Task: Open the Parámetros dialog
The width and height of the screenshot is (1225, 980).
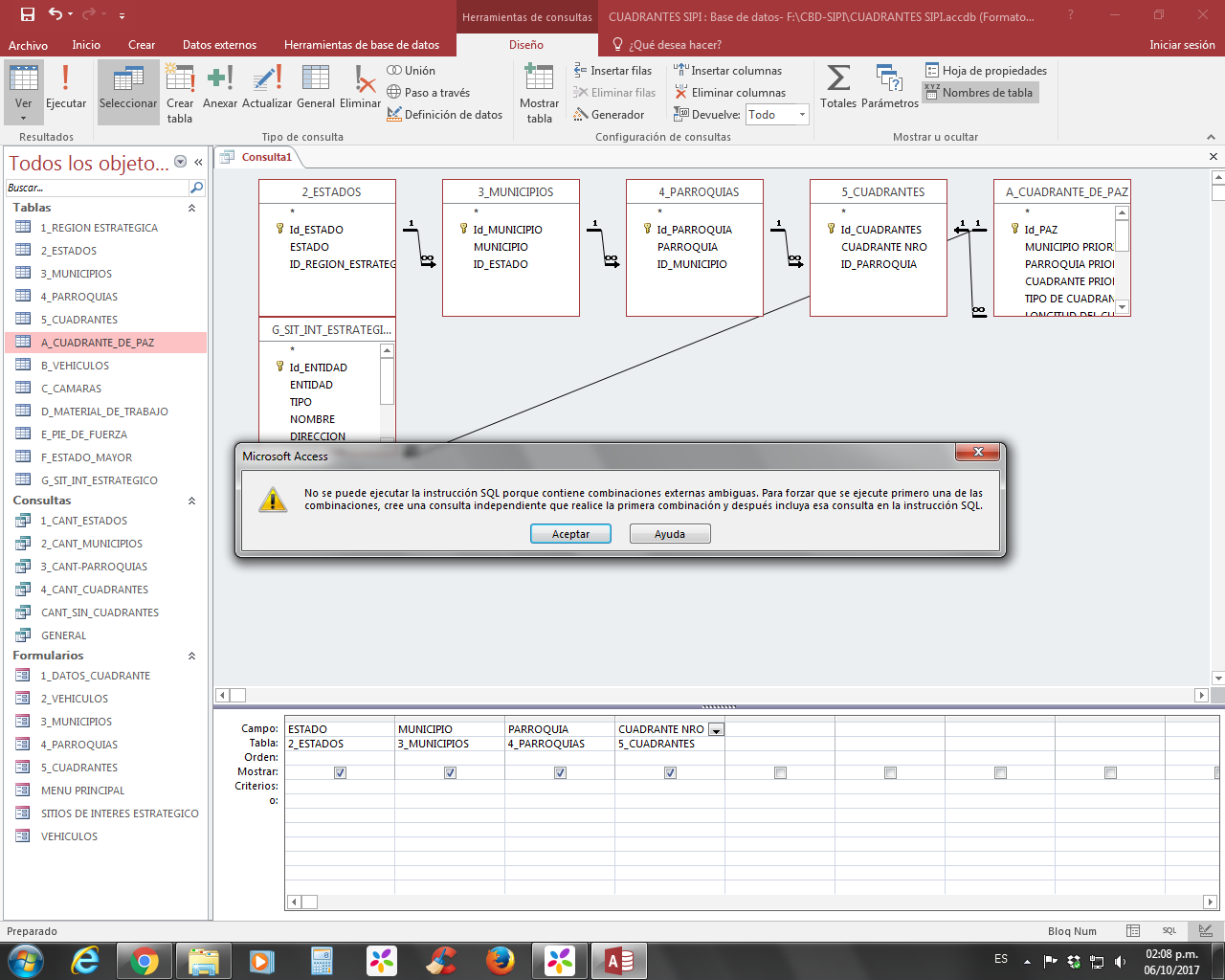Action: click(890, 86)
